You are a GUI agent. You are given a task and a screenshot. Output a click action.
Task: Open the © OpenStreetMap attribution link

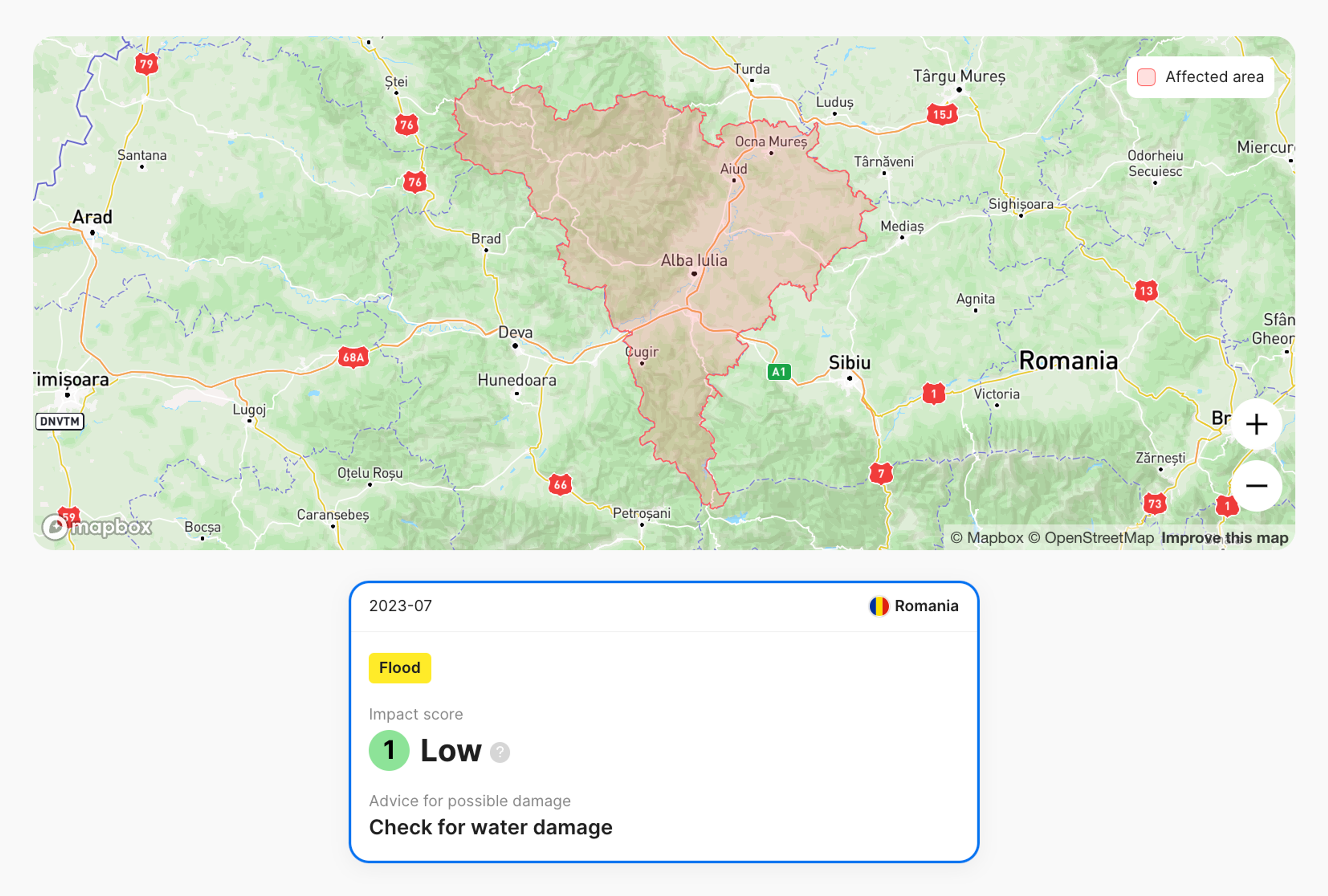pyautogui.click(x=1091, y=538)
